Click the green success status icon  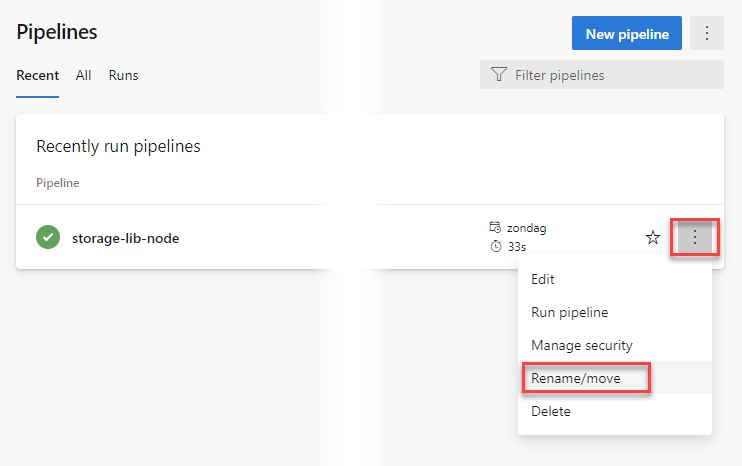pyautogui.click(x=48, y=238)
